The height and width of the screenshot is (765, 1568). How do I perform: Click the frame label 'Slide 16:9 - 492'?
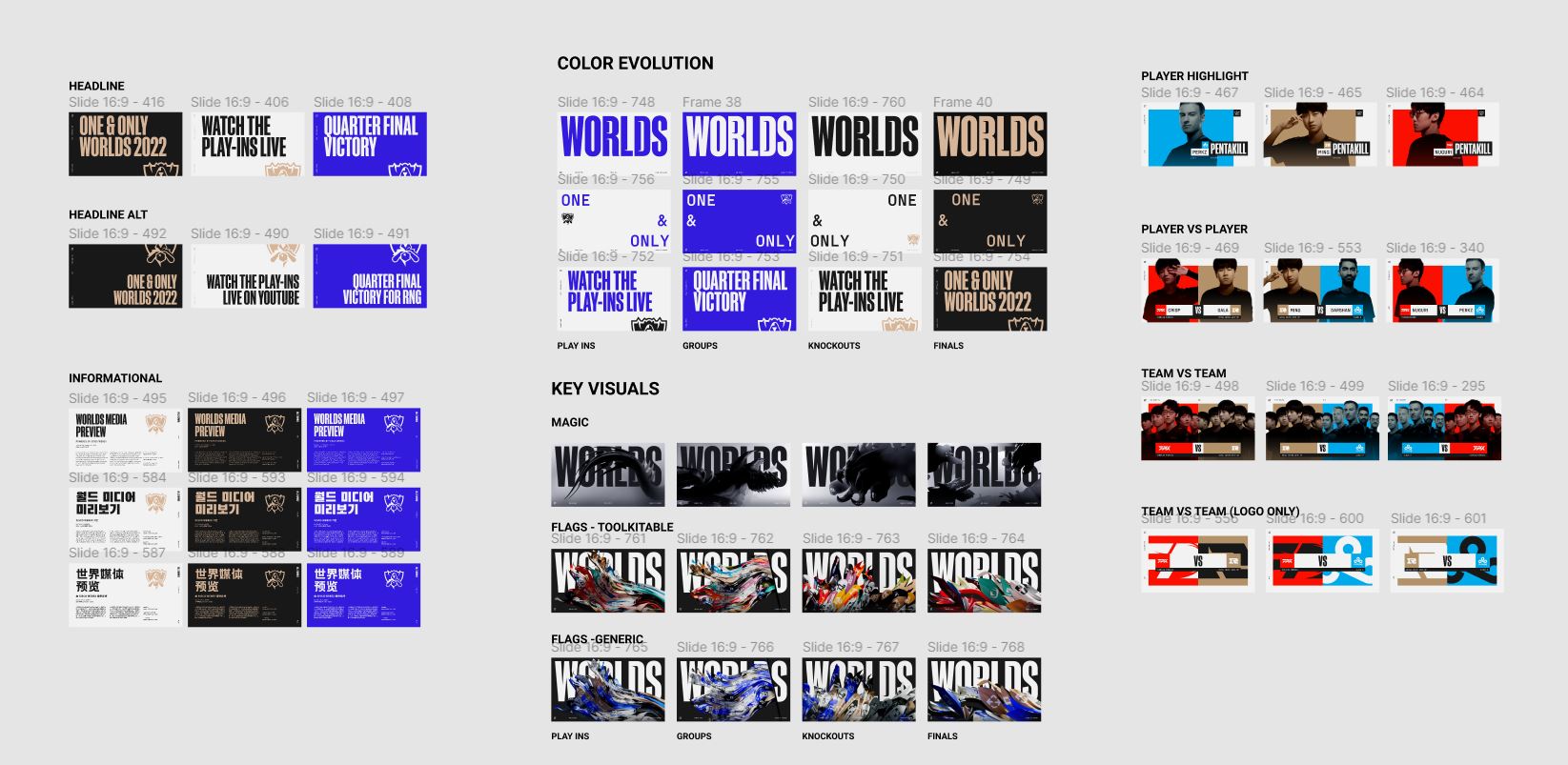tap(117, 233)
